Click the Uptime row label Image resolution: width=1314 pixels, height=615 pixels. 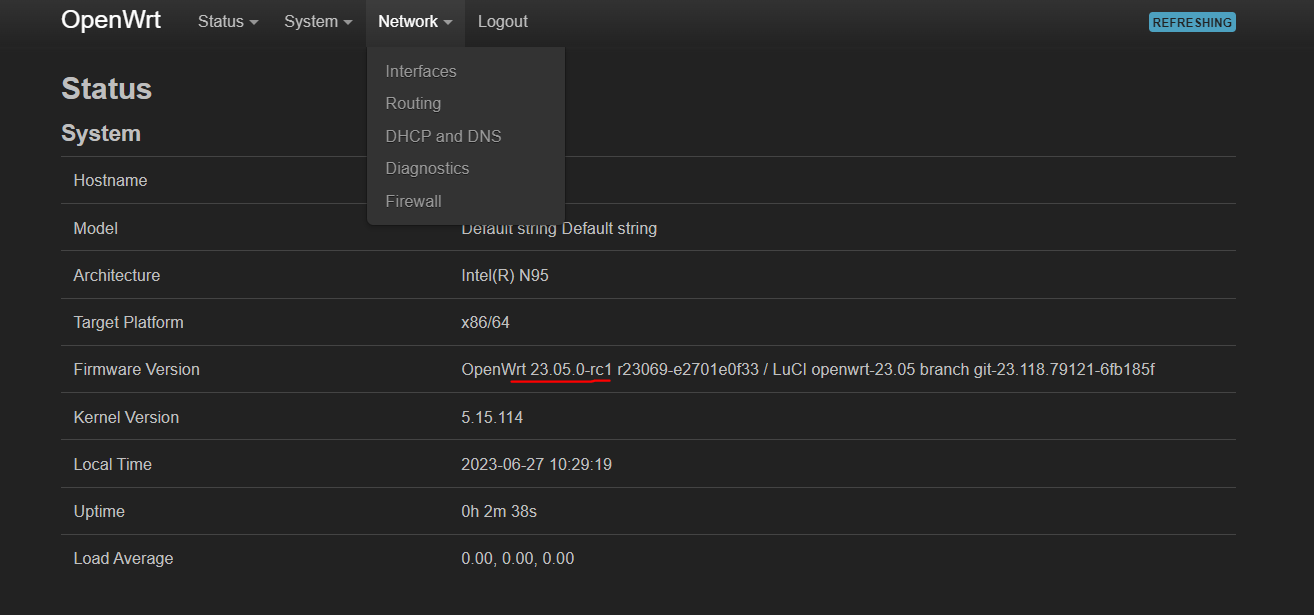[x=99, y=512]
